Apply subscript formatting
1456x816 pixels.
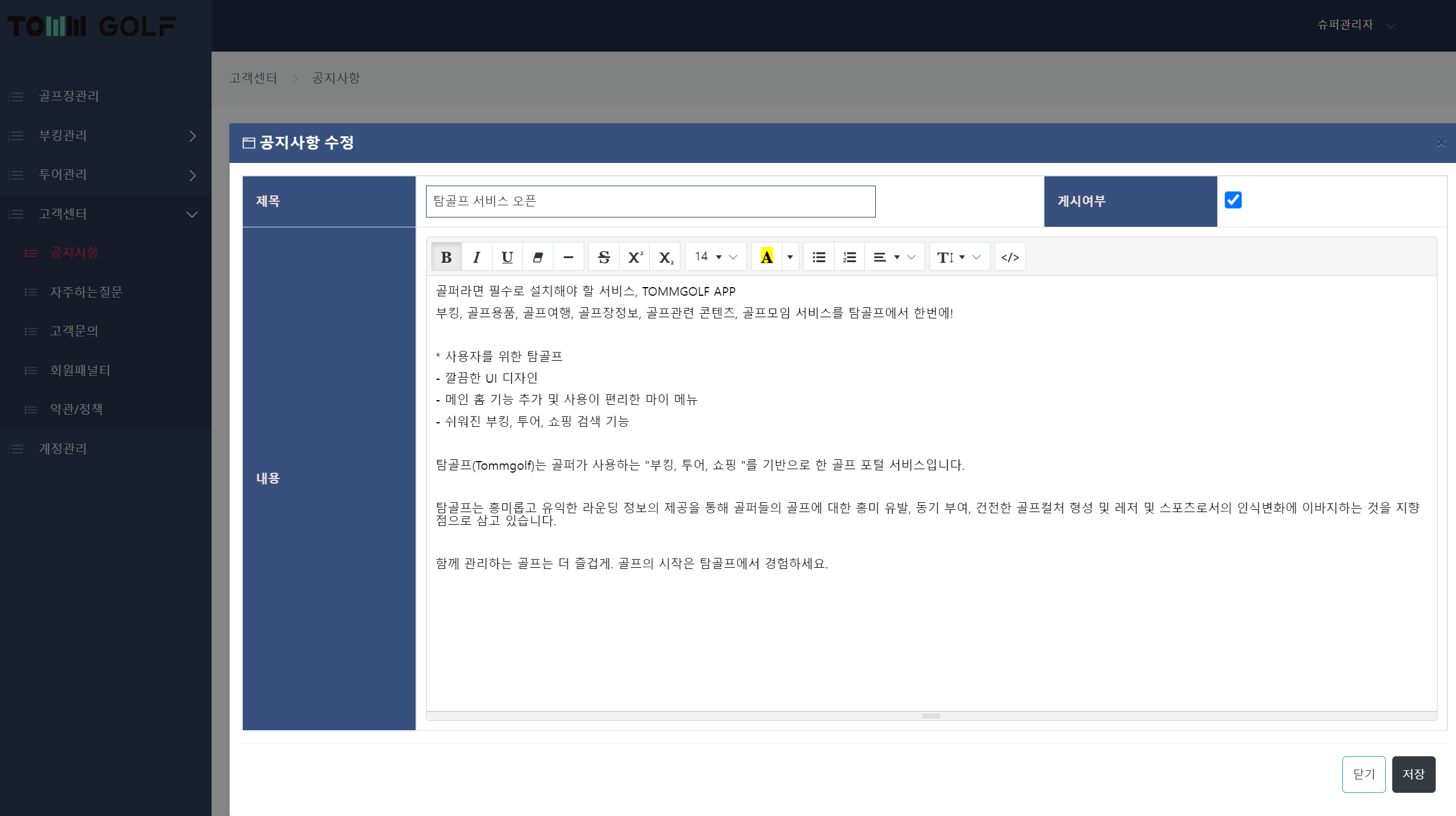coord(665,257)
